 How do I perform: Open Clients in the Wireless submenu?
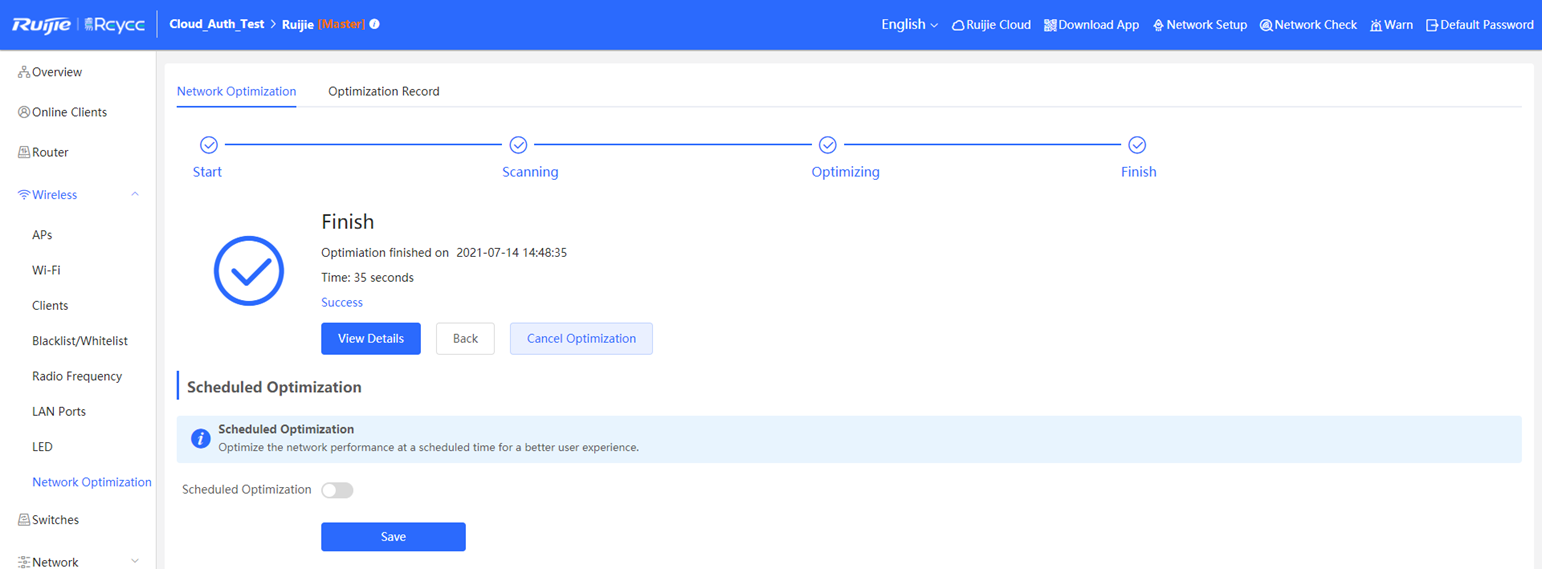click(x=50, y=306)
